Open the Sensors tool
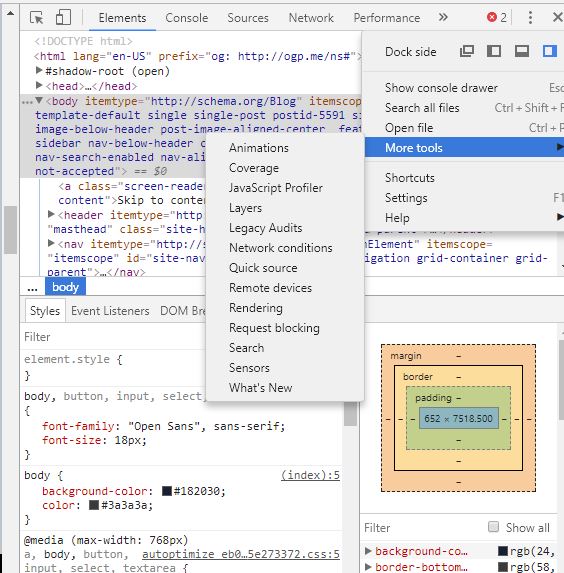The height and width of the screenshot is (573, 564). coord(285,368)
